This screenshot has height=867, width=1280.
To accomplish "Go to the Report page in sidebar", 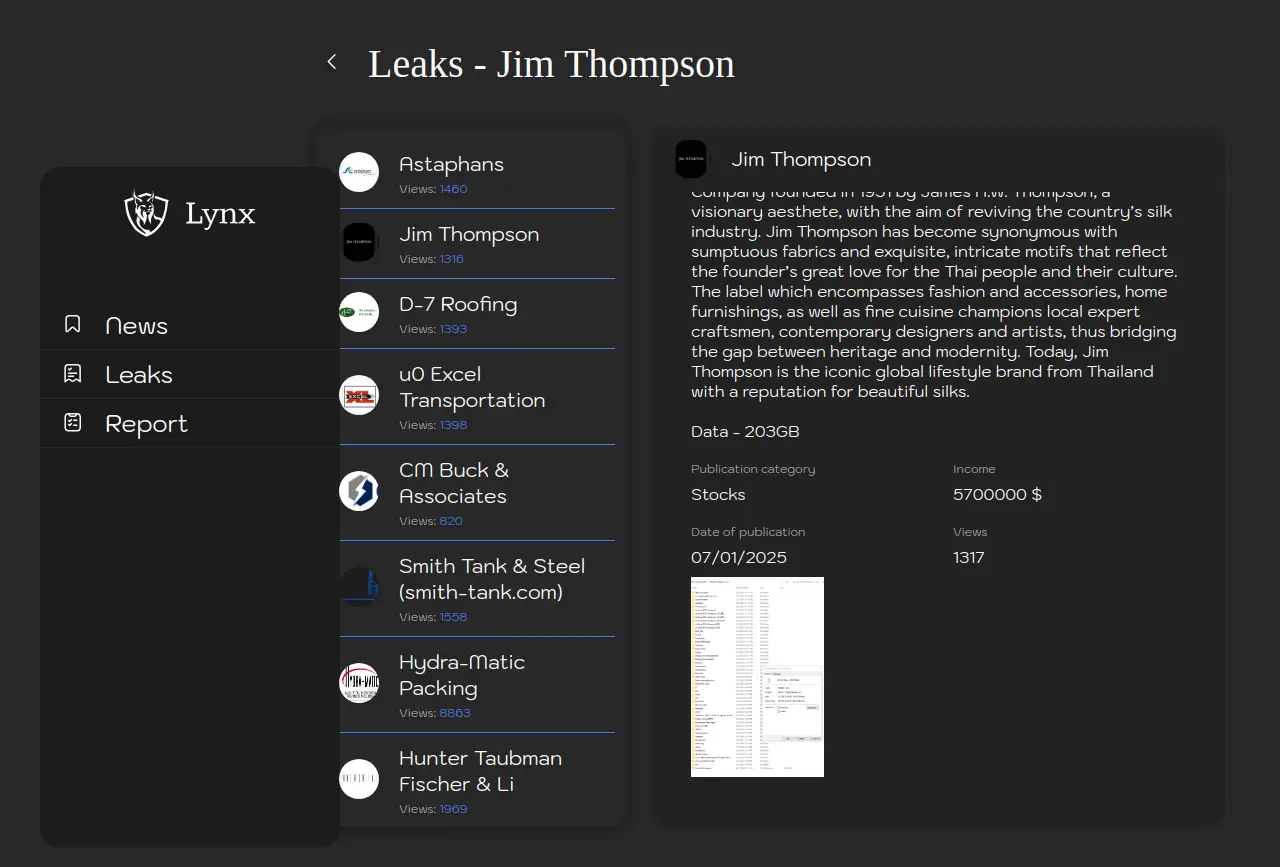I will 146,424.
